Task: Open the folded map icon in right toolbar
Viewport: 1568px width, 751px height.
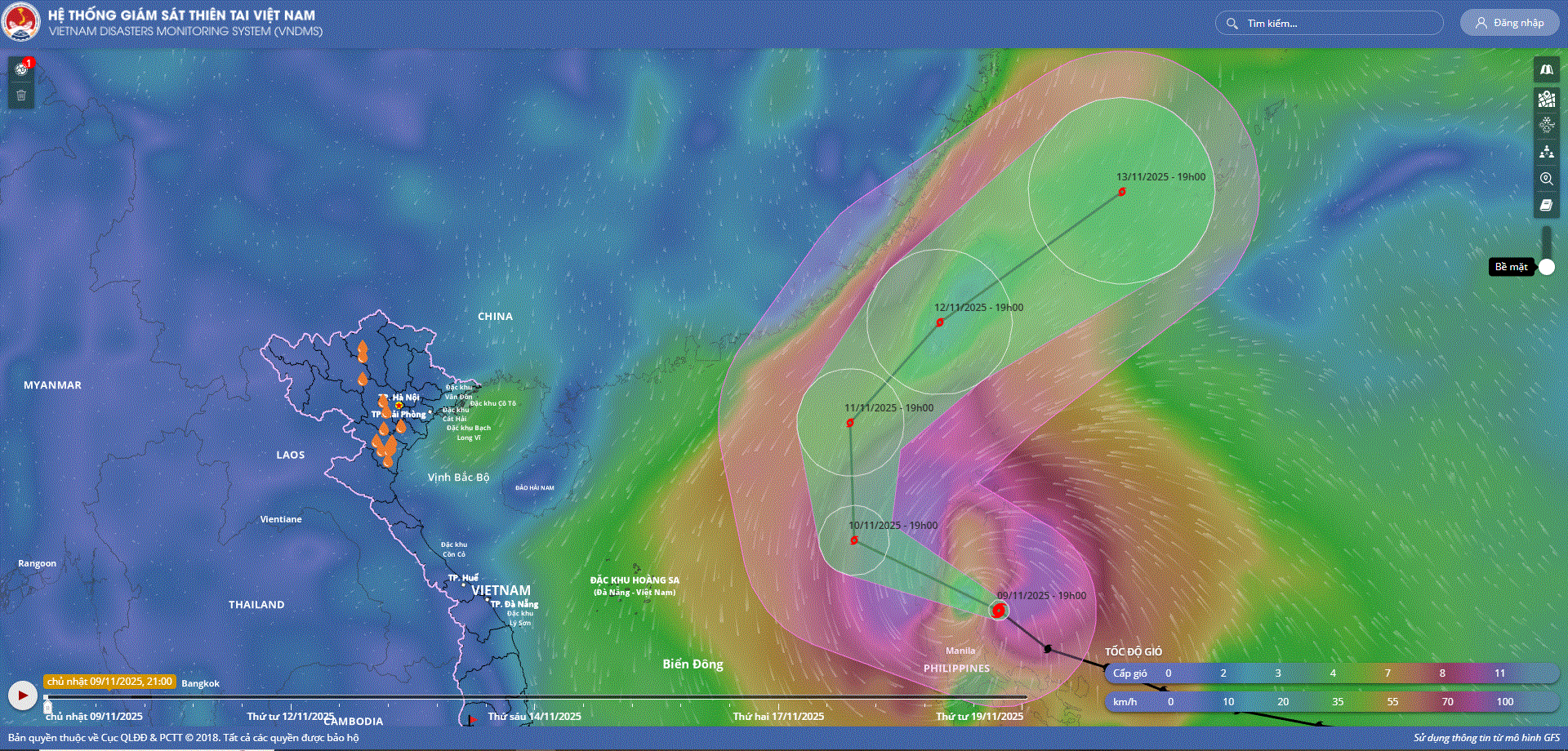Action: coord(1546,70)
